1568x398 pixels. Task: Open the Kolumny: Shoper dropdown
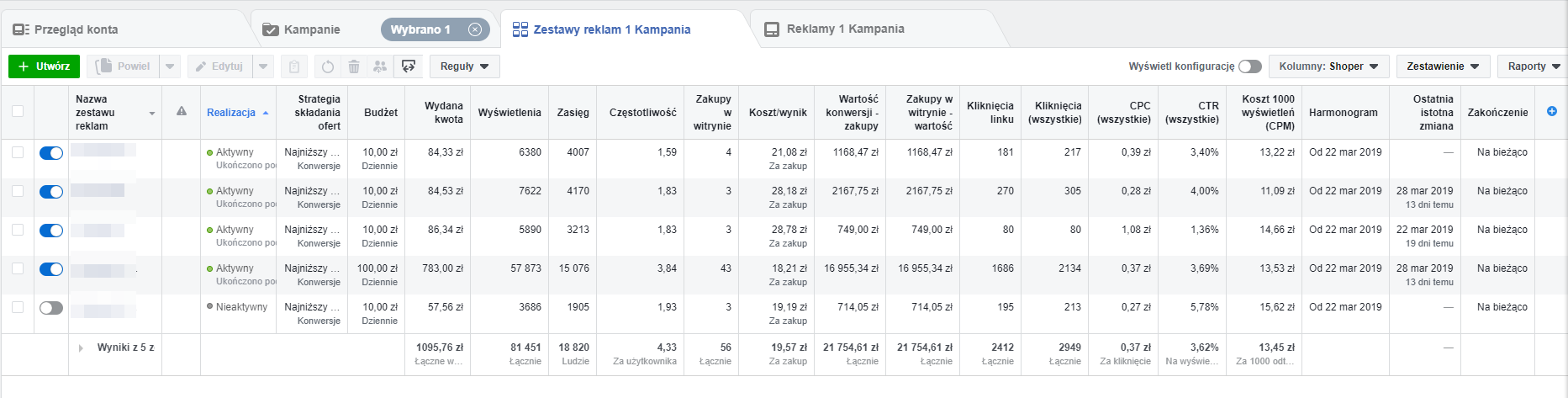[x=1328, y=66]
